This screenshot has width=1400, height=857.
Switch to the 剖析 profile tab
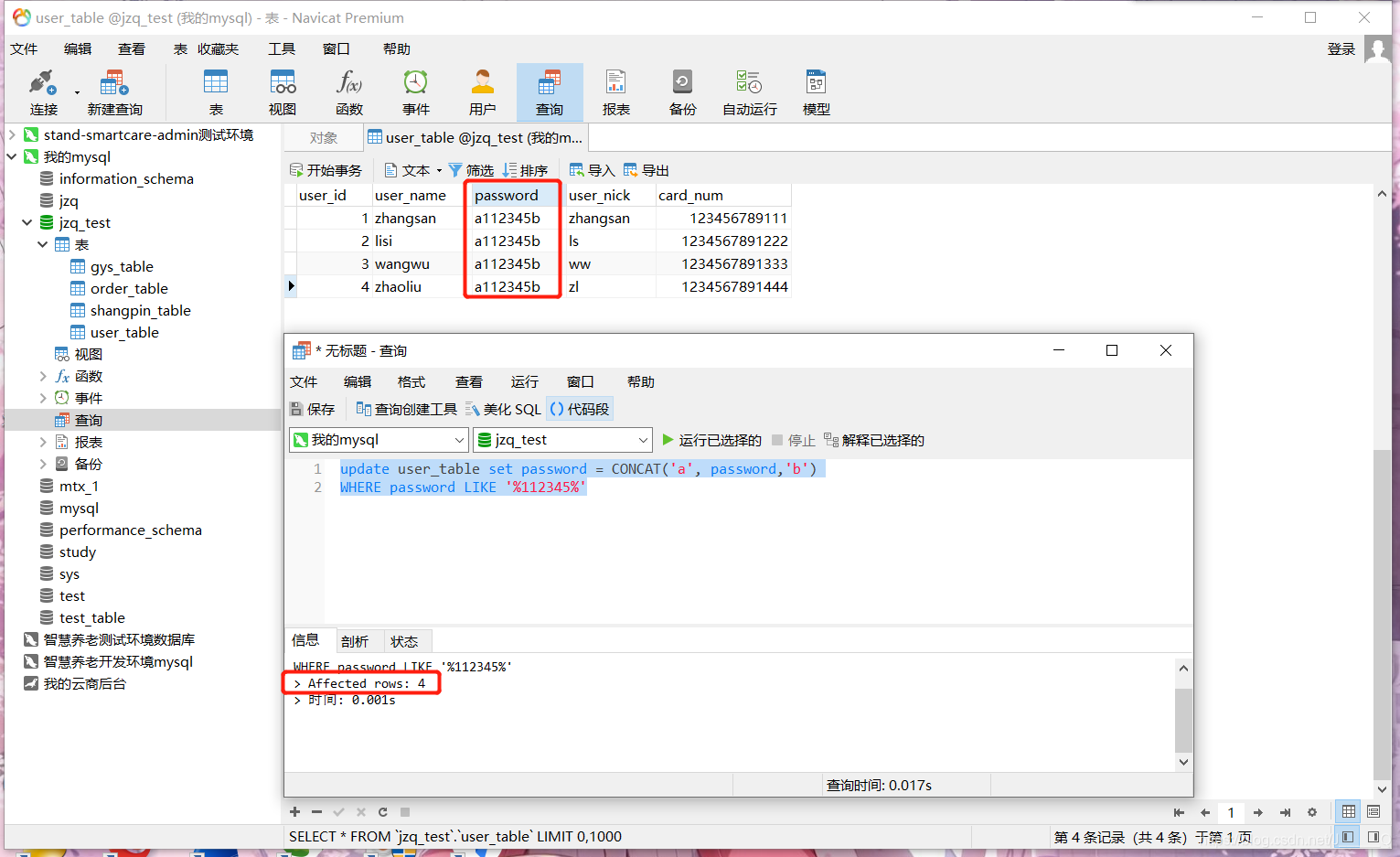tap(355, 641)
